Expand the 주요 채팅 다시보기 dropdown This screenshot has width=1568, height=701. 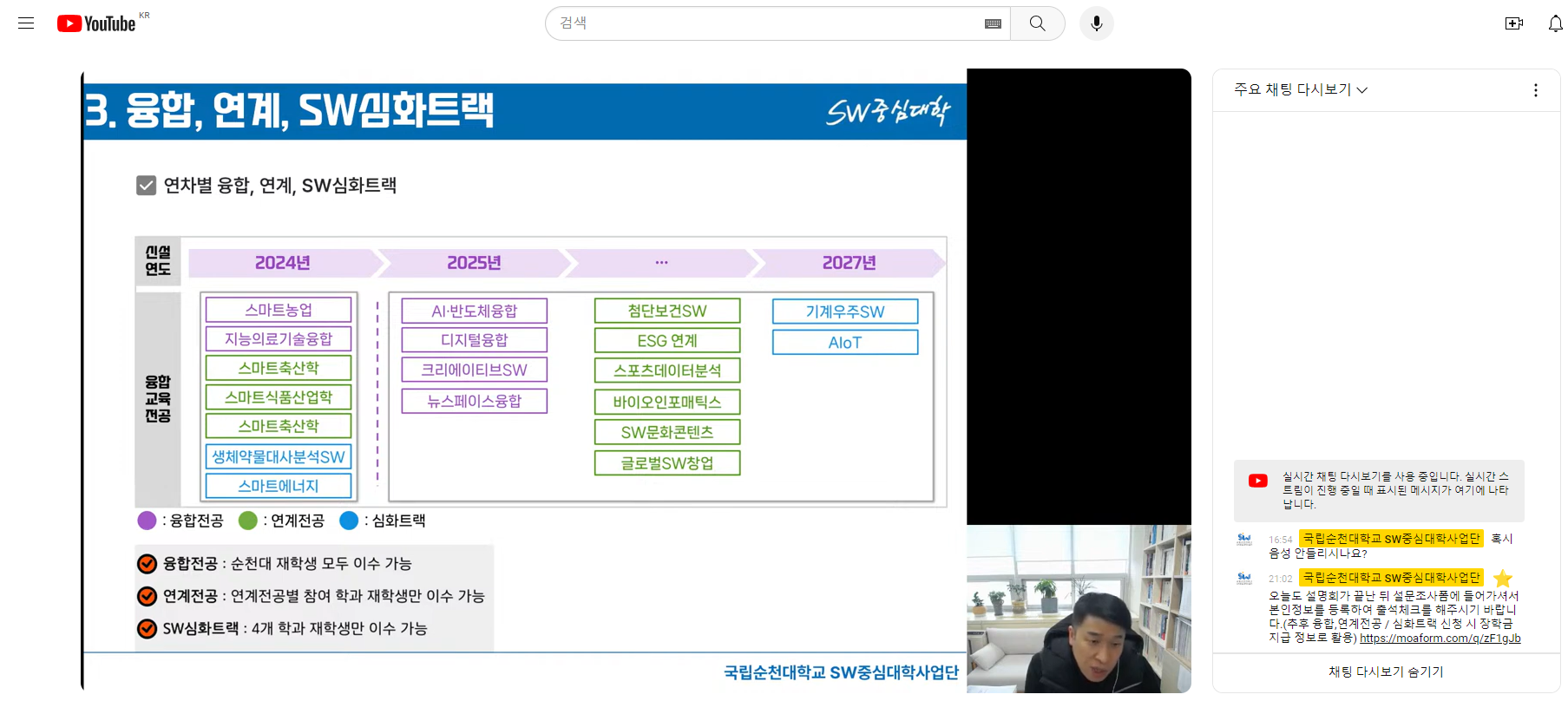click(x=1300, y=89)
